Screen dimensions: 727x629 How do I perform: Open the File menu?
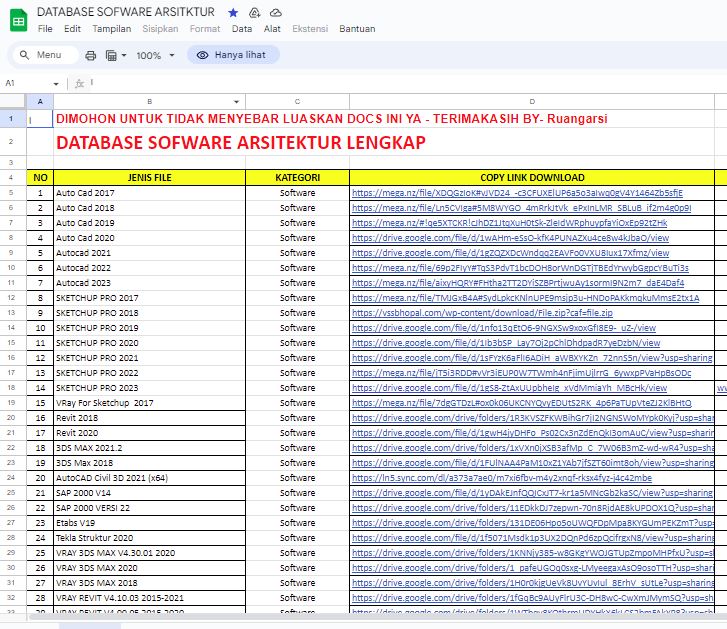tap(45, 29)
